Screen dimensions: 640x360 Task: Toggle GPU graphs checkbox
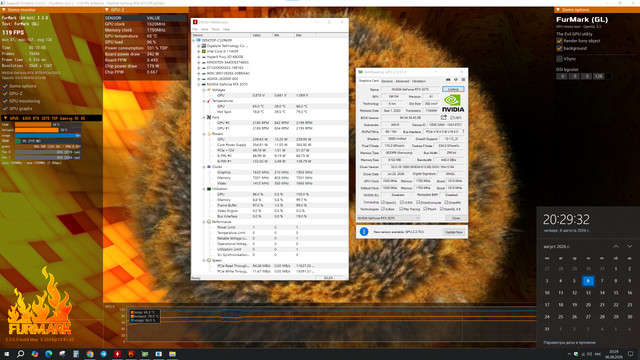(x=5, y=109)
